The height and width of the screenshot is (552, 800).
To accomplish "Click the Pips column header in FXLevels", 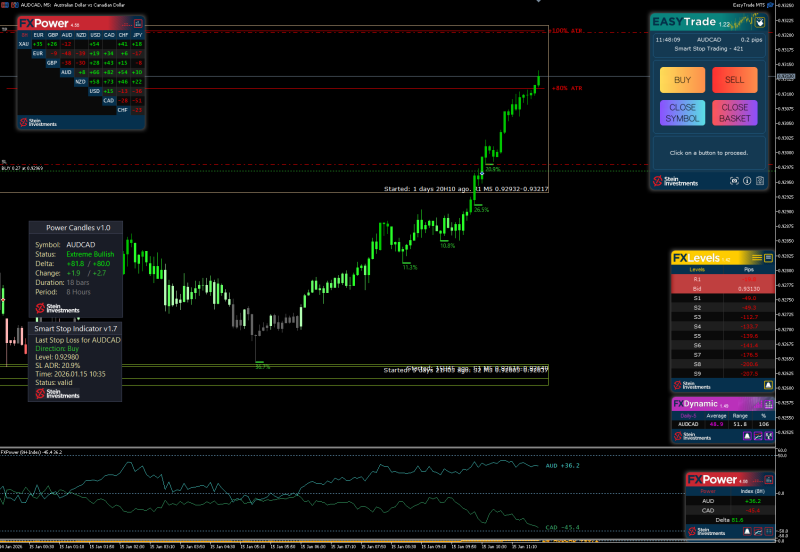I will [749, 269].
